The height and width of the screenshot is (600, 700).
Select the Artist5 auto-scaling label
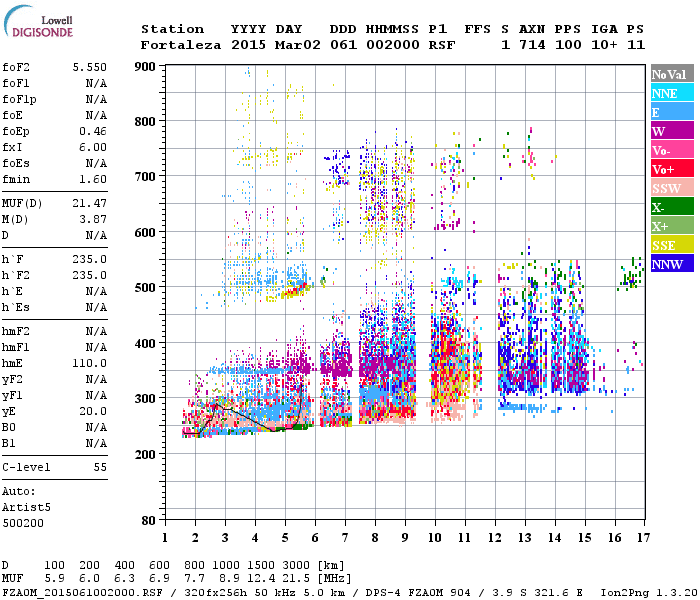click(x=28, y=507)
